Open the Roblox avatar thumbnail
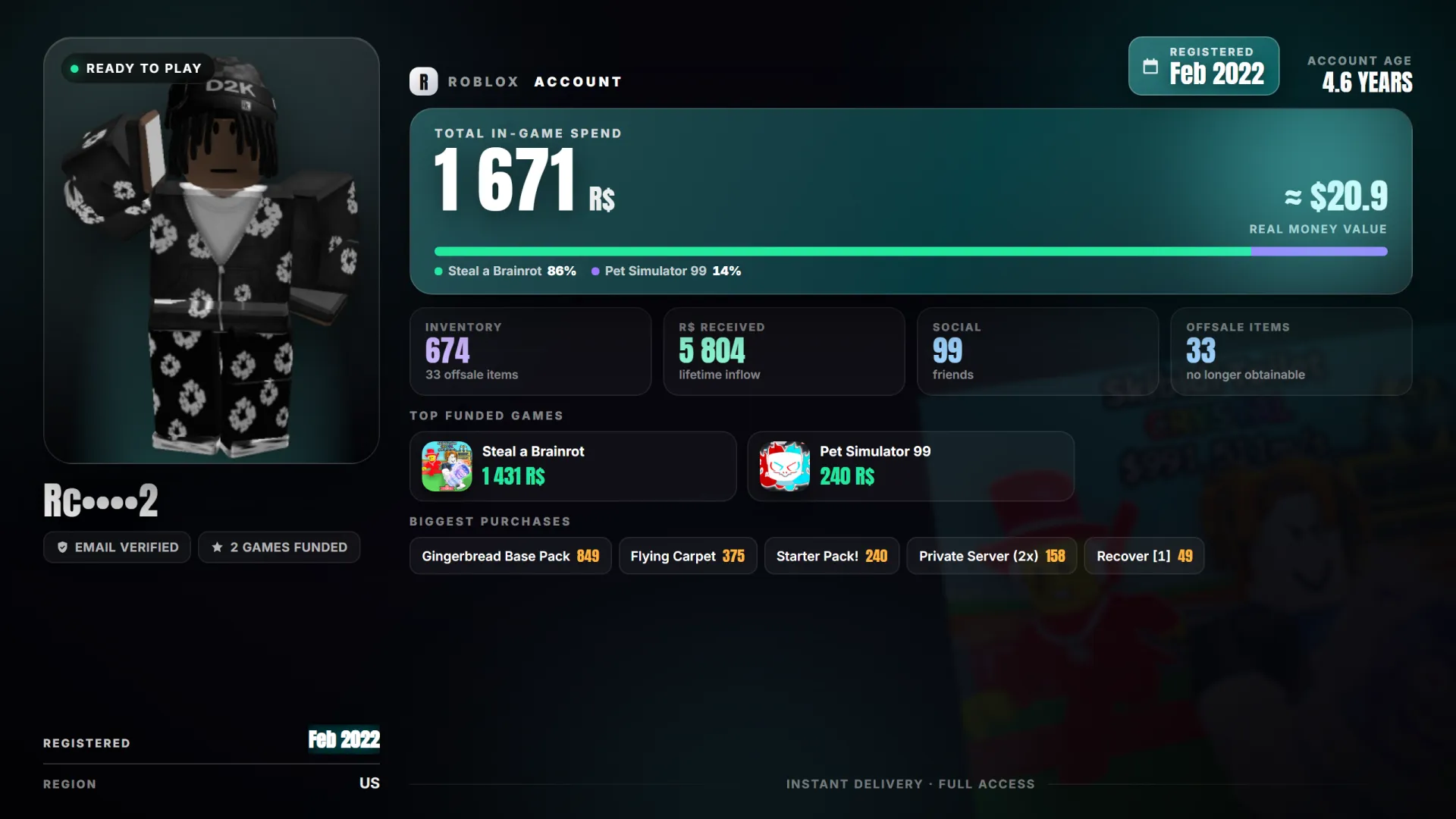Image resolution: width=1456 pixels, height=819 pixels. tap(212, 250)
